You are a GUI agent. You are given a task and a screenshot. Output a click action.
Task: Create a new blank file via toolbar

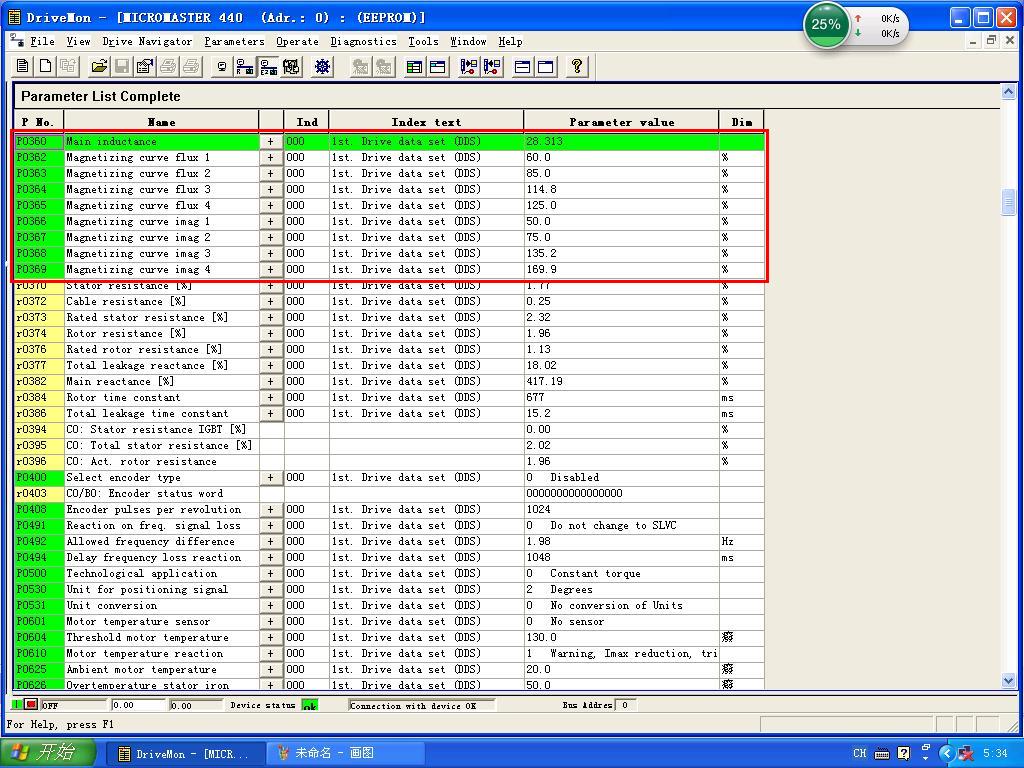click(x=46, y=66)
